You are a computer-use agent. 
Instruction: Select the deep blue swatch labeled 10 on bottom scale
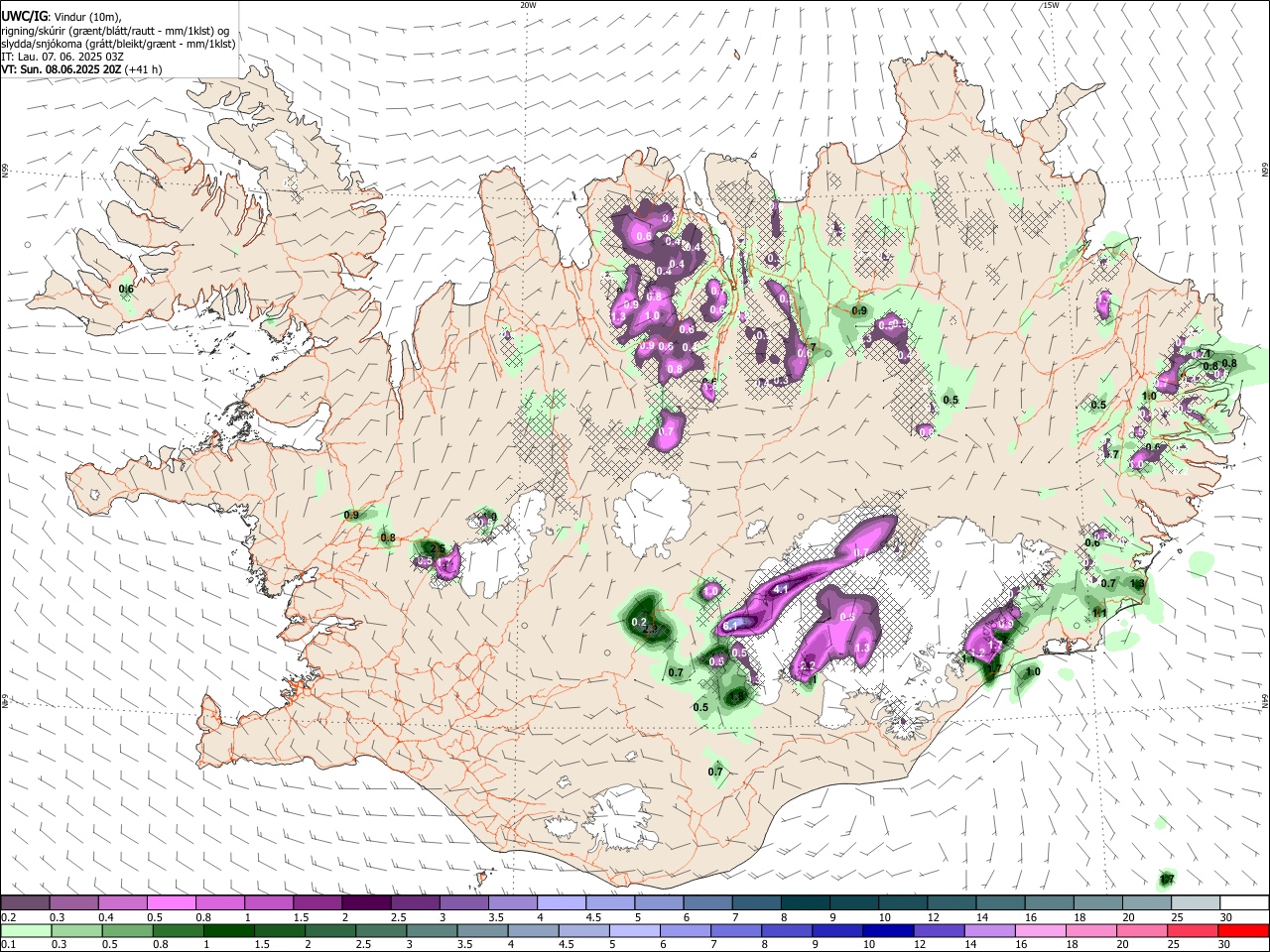[887, 930]
